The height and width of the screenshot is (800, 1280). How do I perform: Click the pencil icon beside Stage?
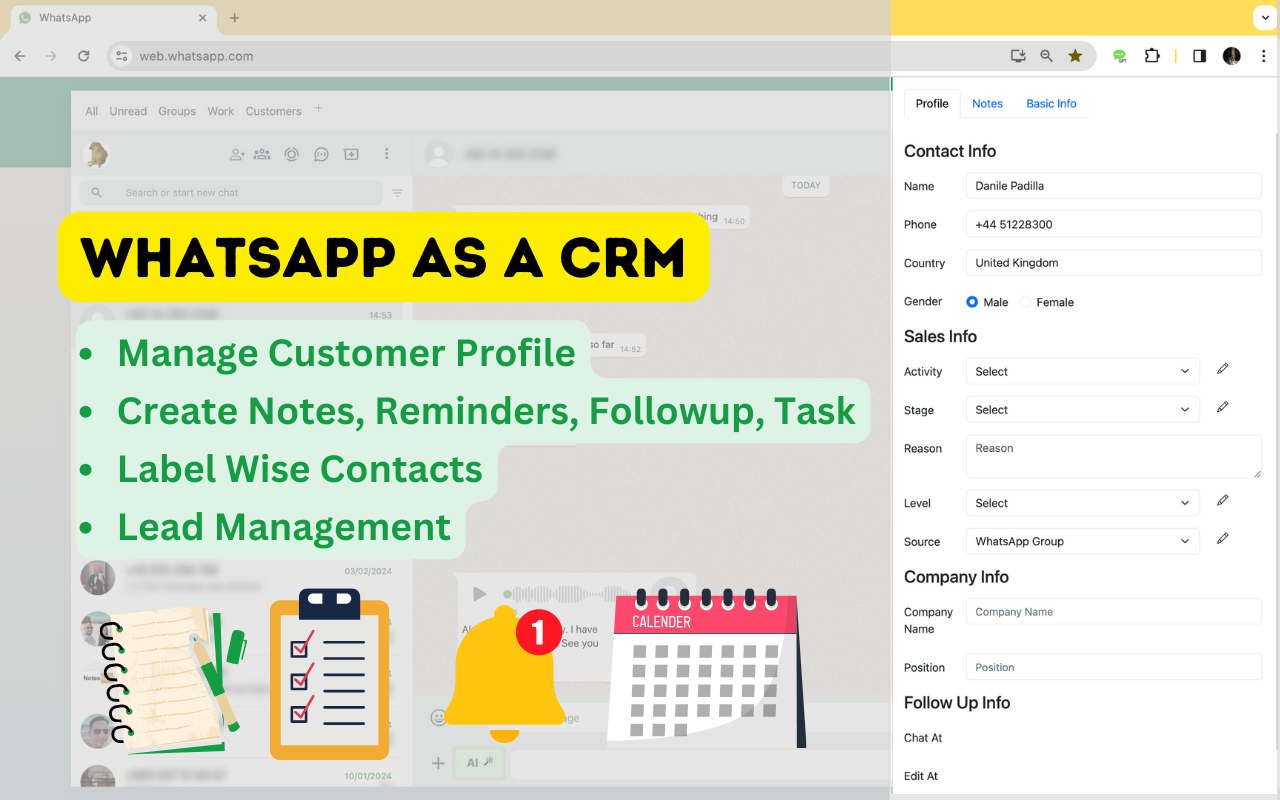click(1222, 407)
